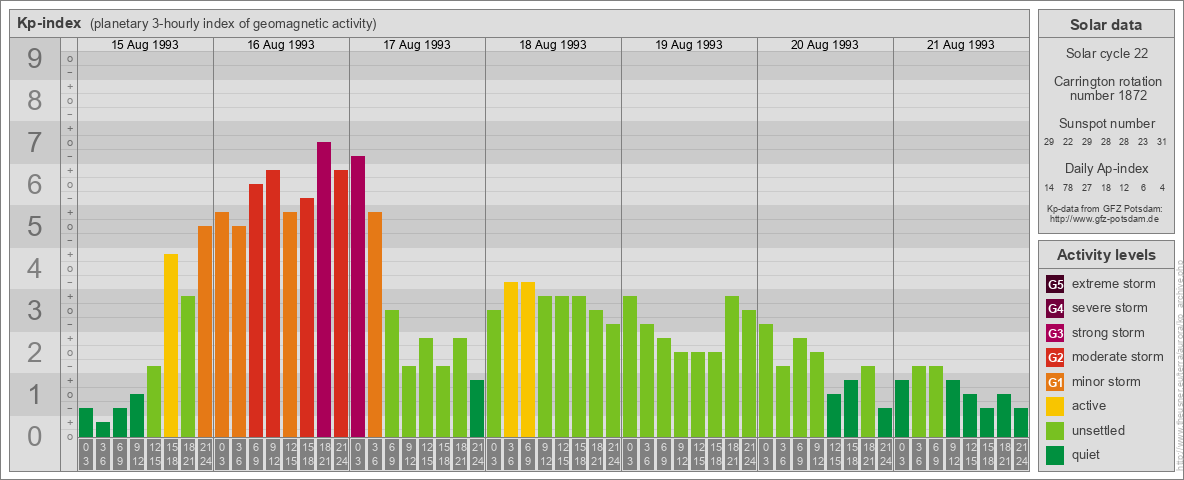Click daily Ap-index value 78
This screenshot has height=480, width=1184.
[1068, 187]
